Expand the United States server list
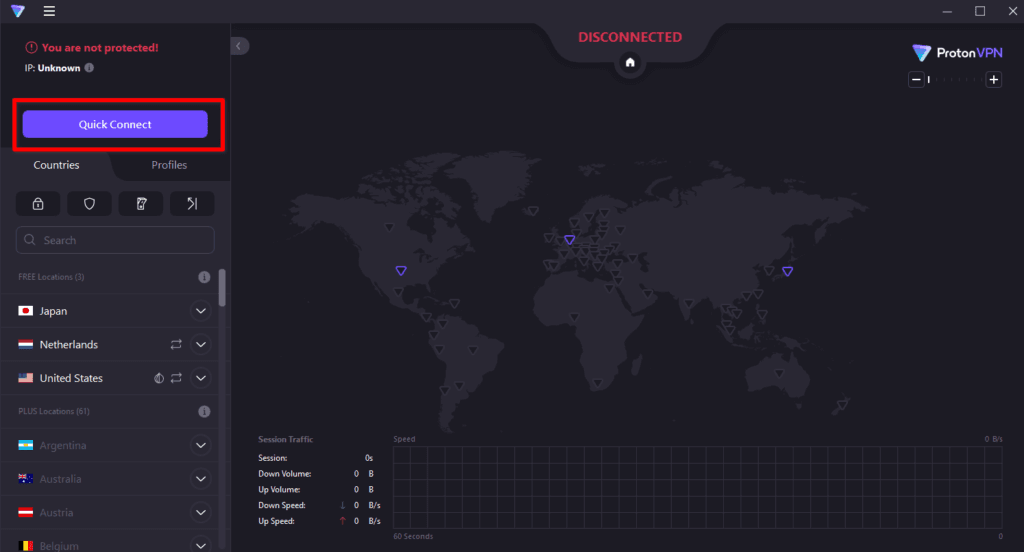1024x552 pixels. point(201,378)
